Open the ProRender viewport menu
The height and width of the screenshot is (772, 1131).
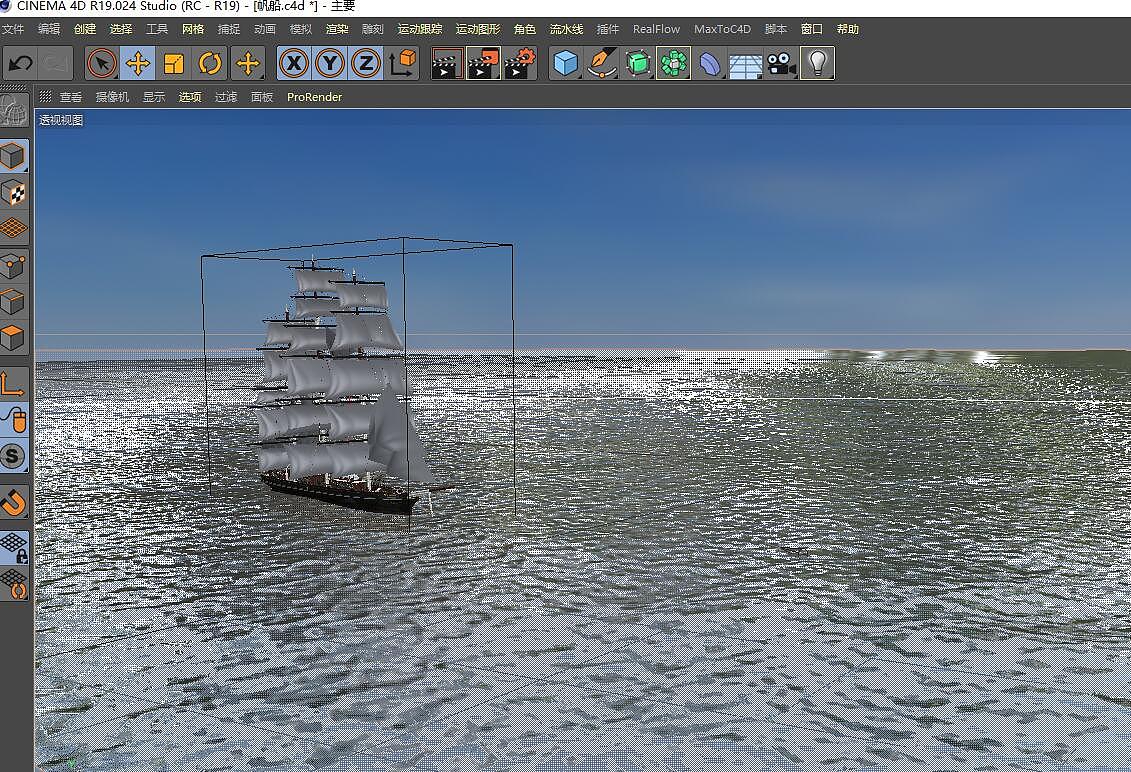[x=314, y=97]
